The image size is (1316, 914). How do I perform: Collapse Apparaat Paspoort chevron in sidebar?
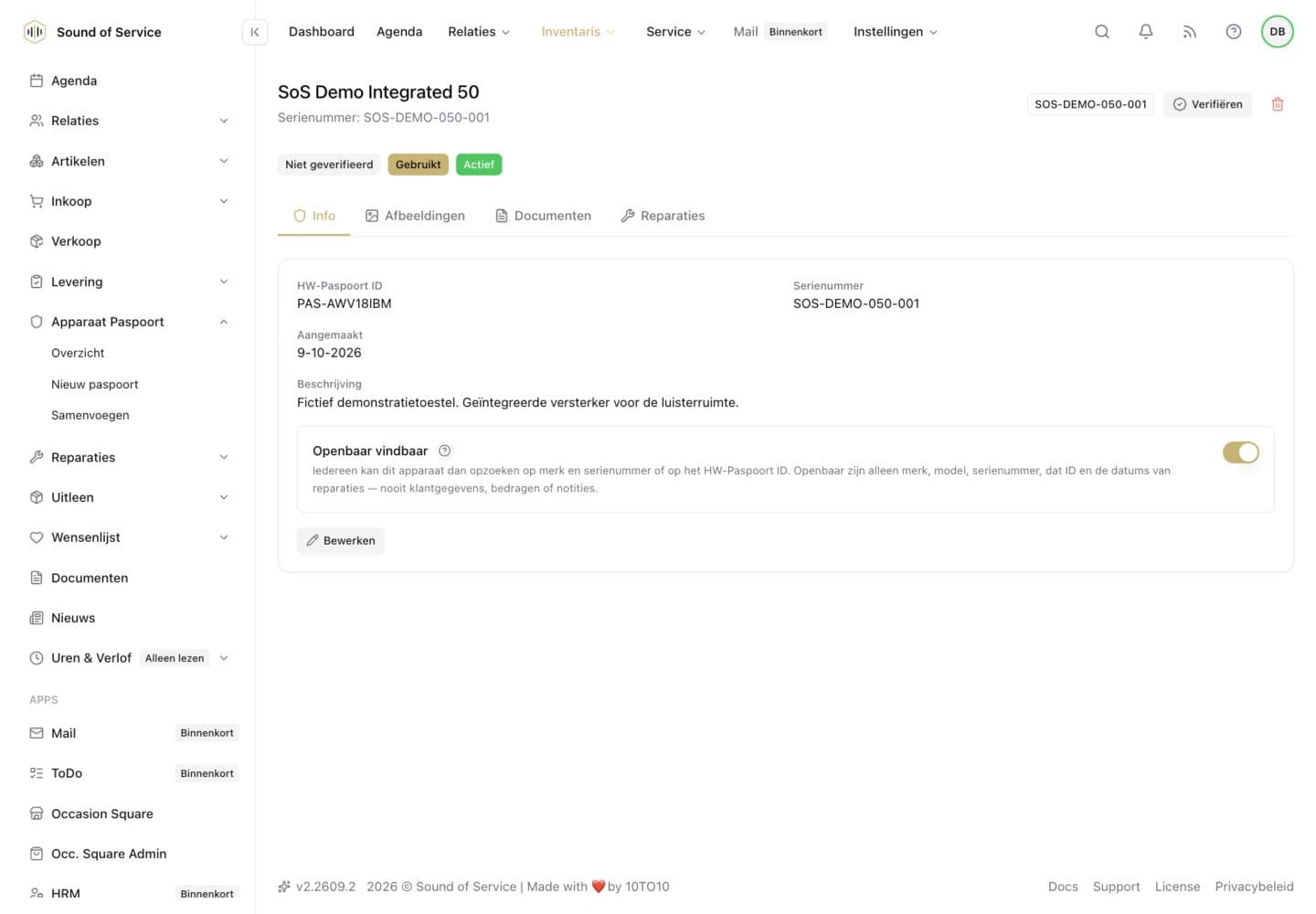(x=224, y=322)
